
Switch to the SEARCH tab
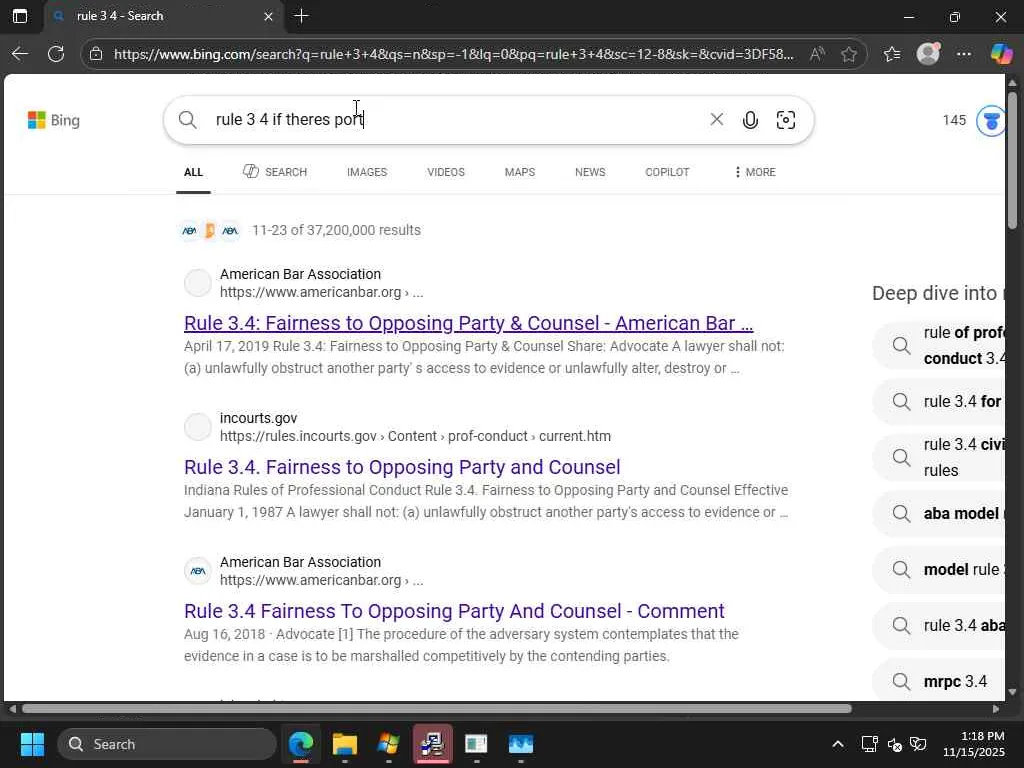coord(275,172)
